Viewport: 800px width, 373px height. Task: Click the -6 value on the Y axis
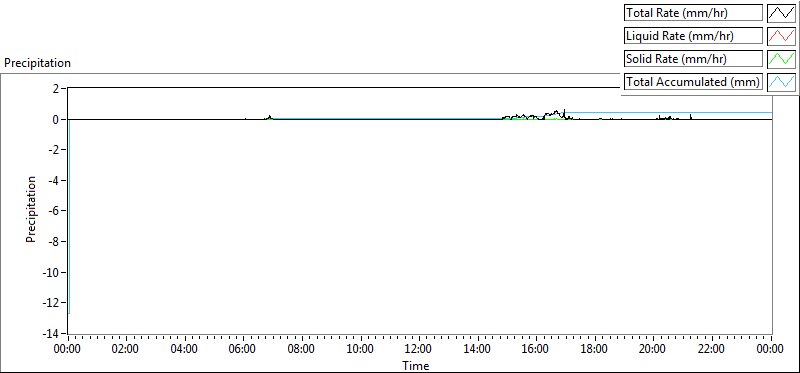coord(53,211)
